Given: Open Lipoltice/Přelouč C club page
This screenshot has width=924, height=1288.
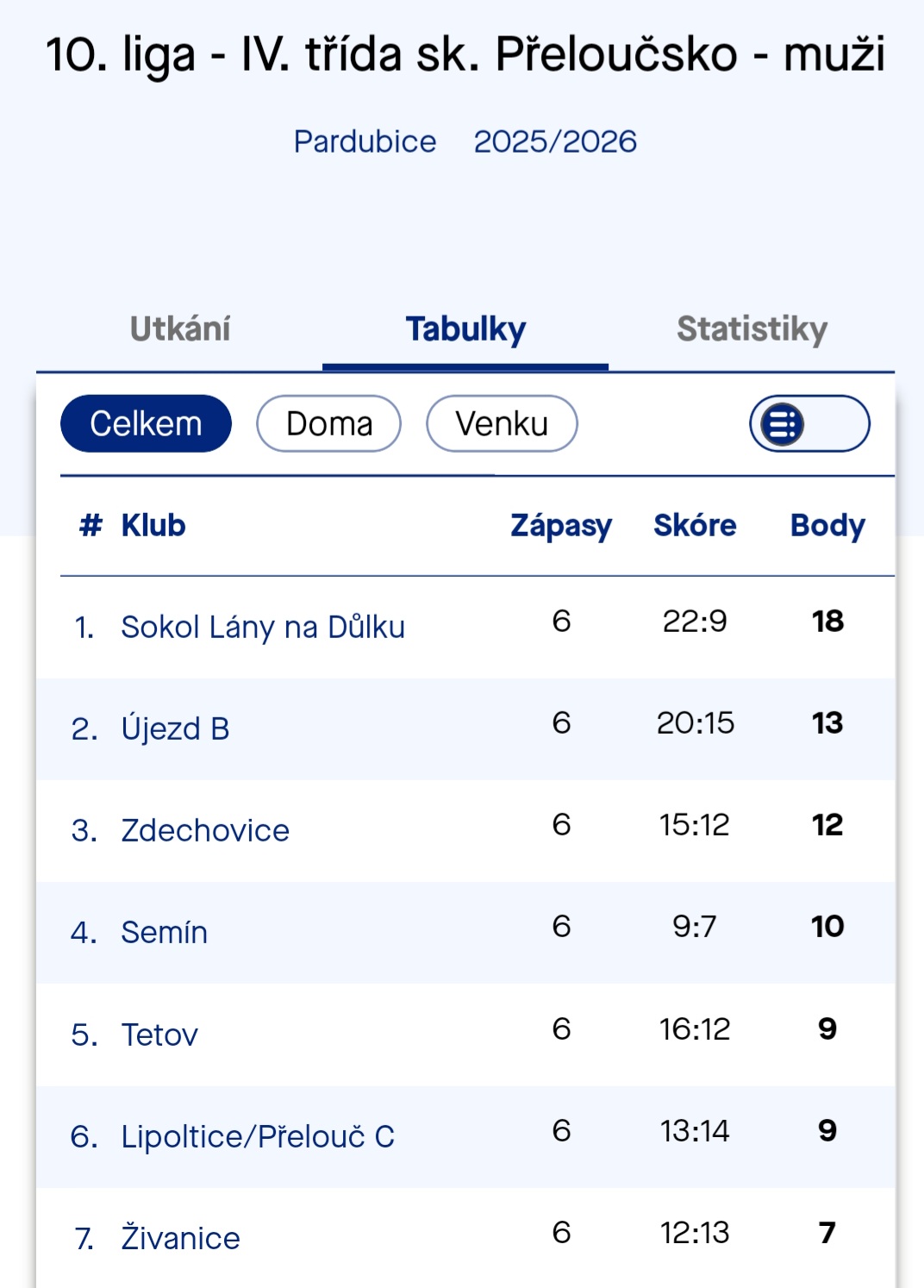Looking at the screenshot, I should (x=258, y=1136).
